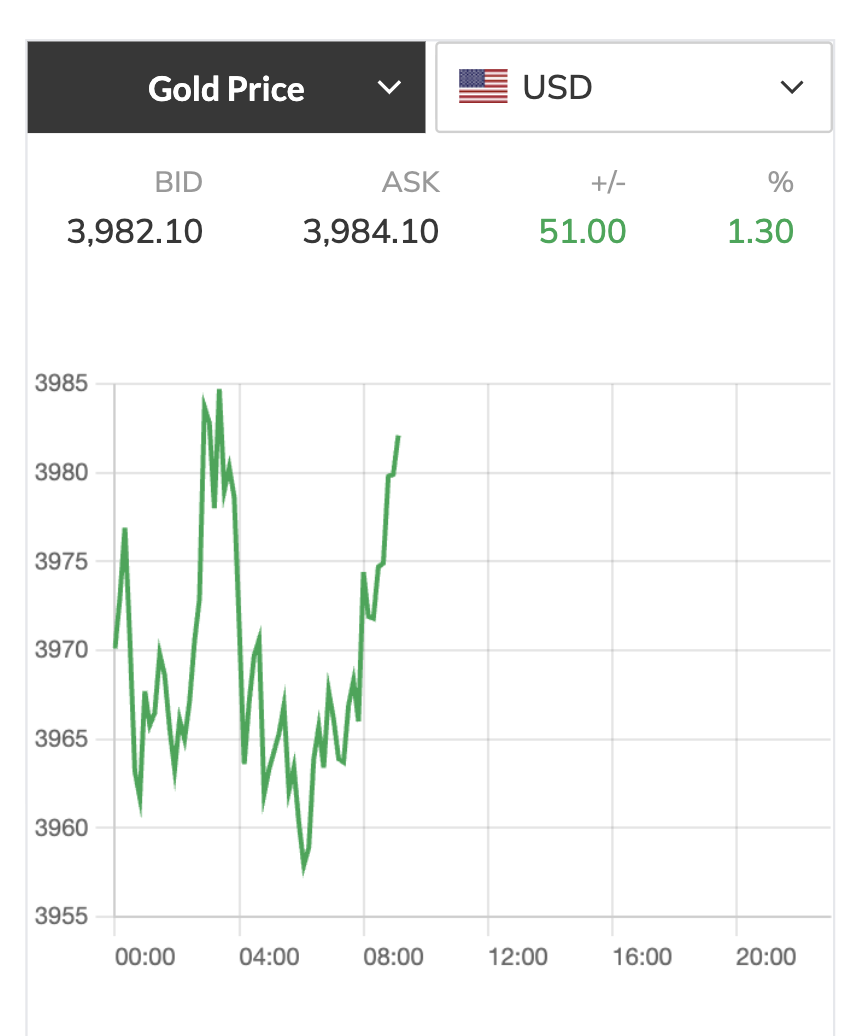Click the ASK price 3,984.10
The height and width of the screenshot is (1036, 860).
pos(371,232)
